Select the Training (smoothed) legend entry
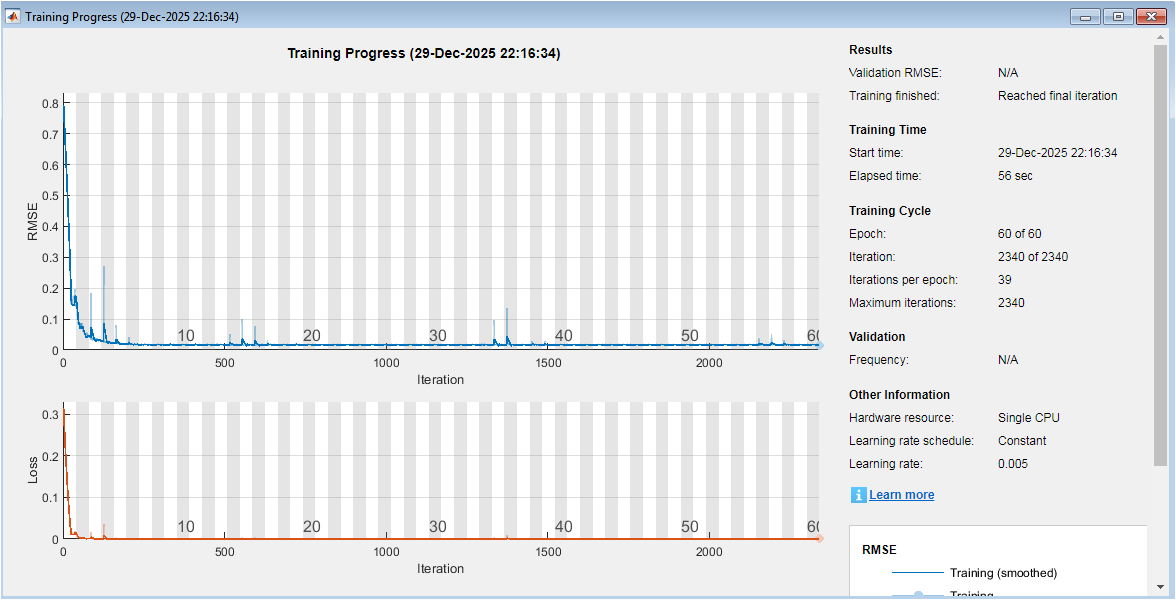 pos(1003,573)
